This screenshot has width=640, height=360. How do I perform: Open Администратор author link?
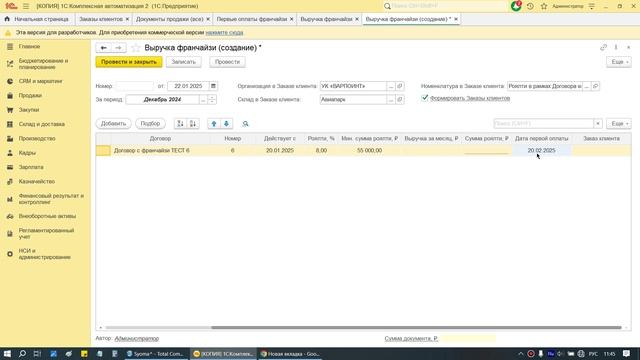coord(137,339)
